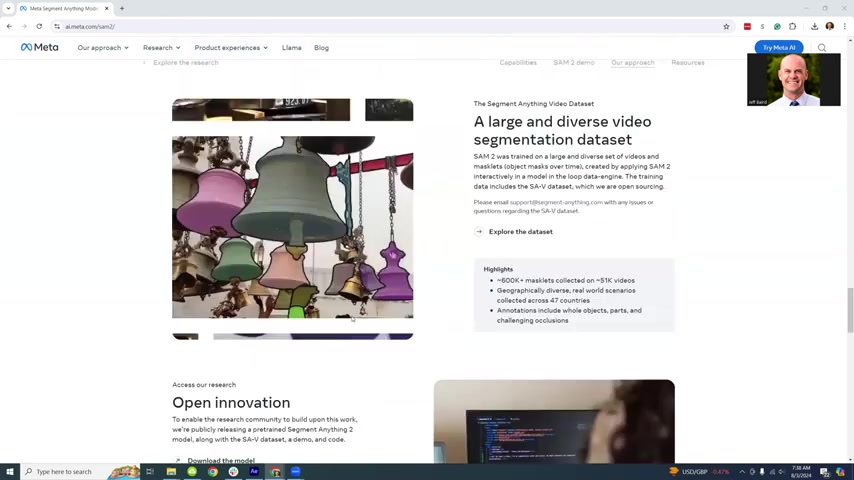Click the '~600K+ masklets collected' highlight bullet
The width and height of the screenshot is (854, 480).
565,281
